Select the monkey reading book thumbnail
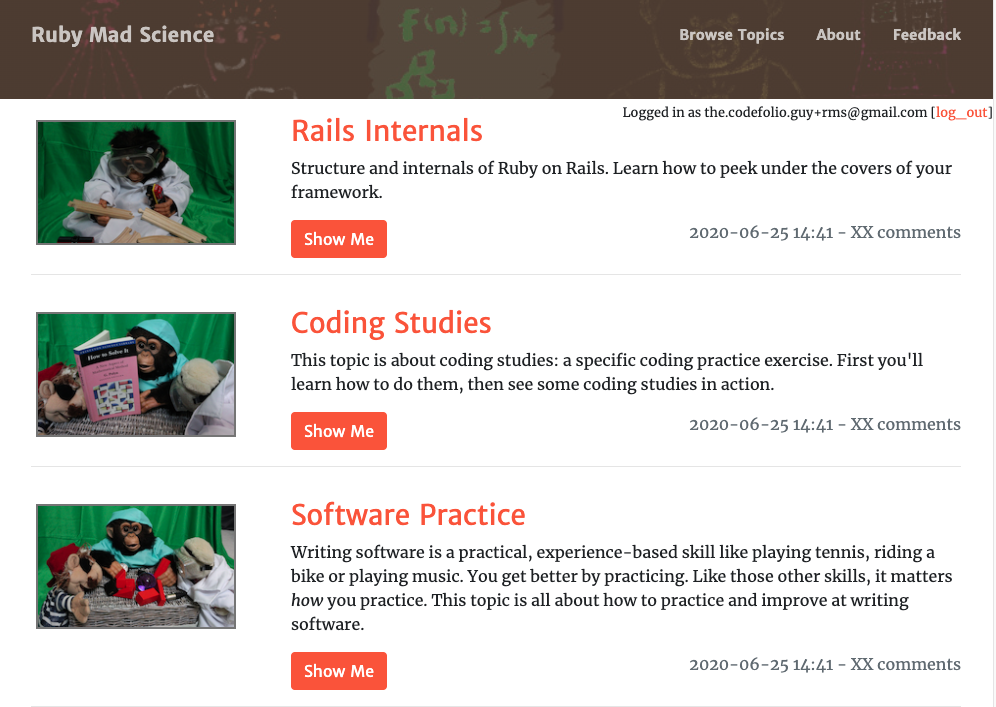The width and height of the screenshot is (996, 707). pos(136,374)
